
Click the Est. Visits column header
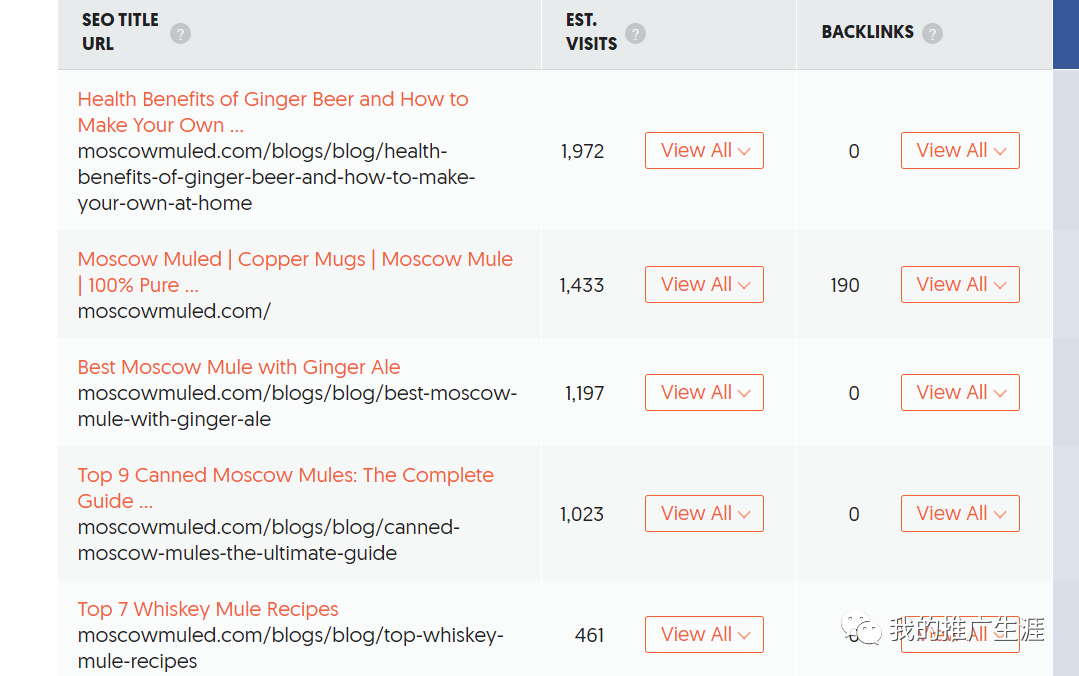[591, 32]
